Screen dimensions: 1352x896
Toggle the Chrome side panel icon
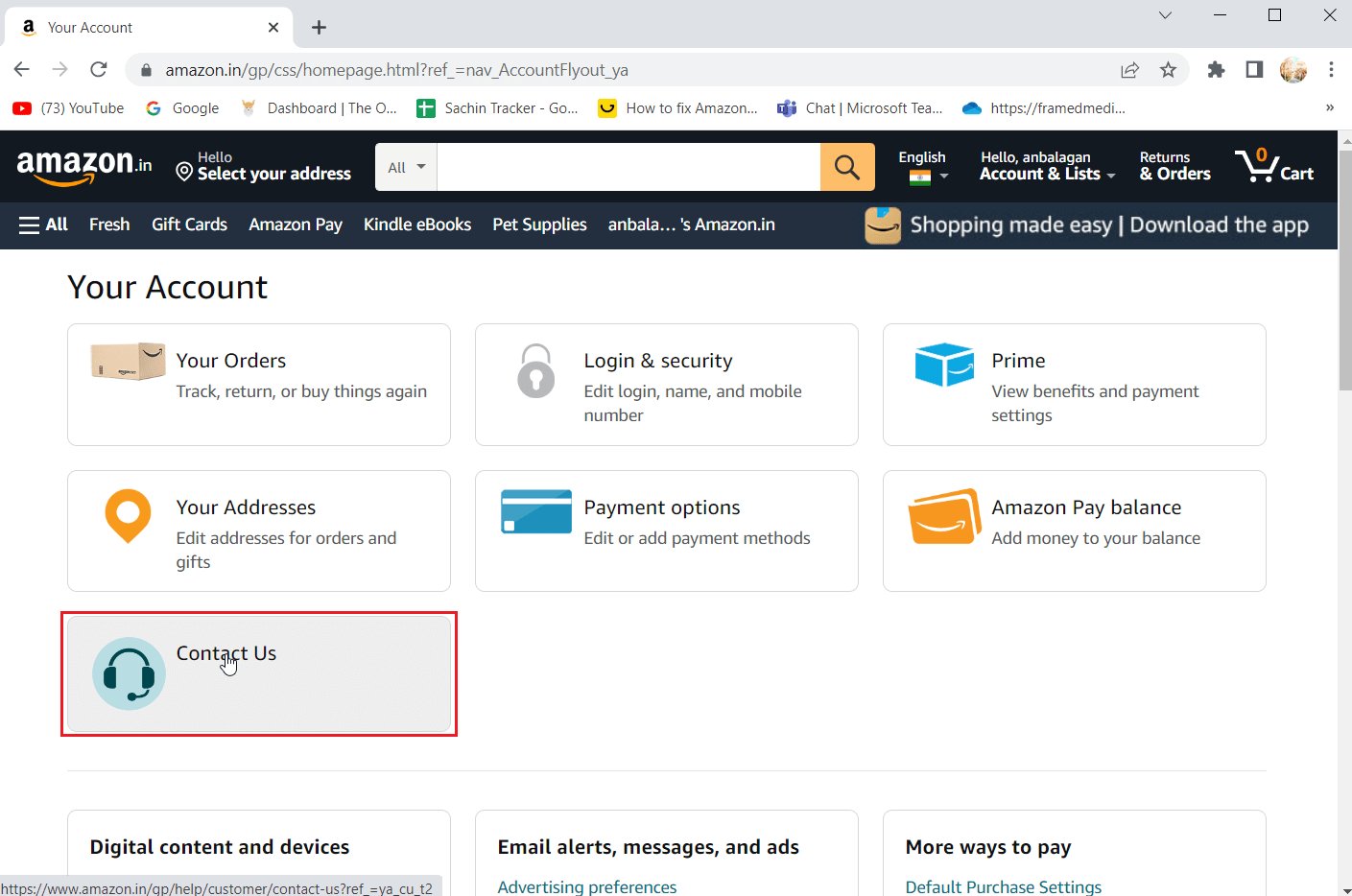[x=1254, y=69]
